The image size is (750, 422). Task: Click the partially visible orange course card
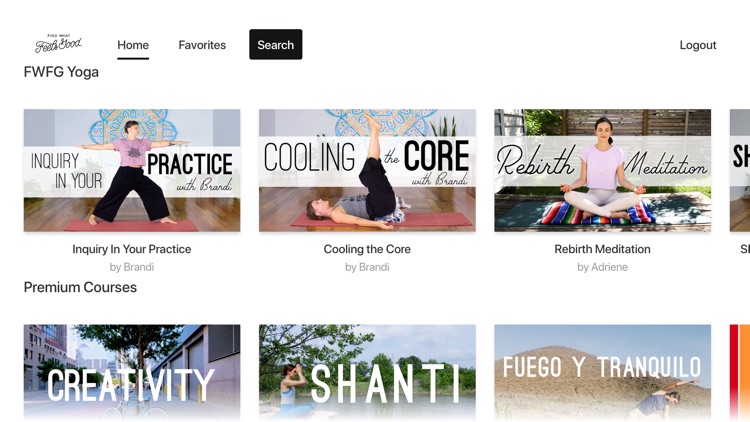point(739,373)
